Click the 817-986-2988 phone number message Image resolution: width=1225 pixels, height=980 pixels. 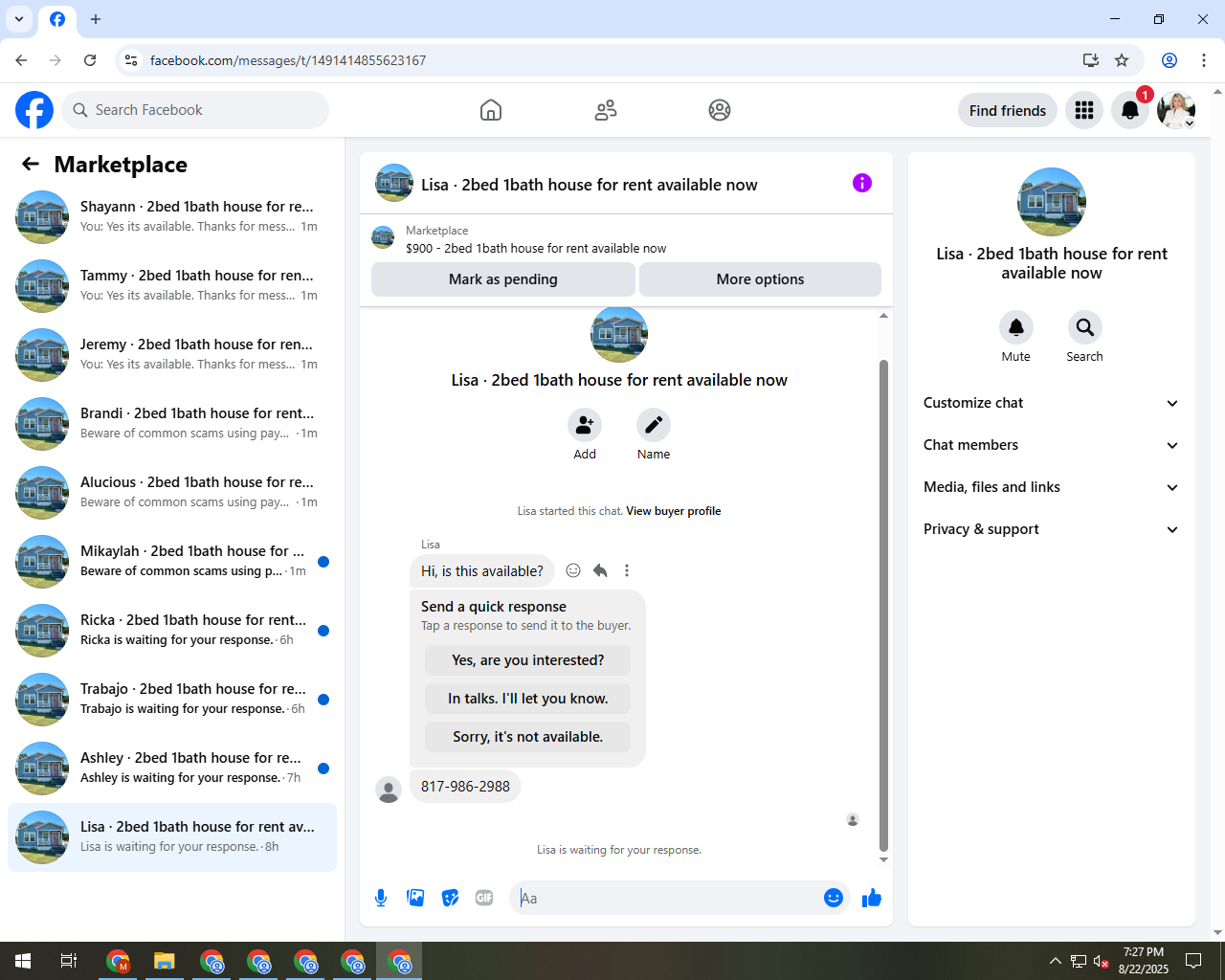[x=465, y=787]
